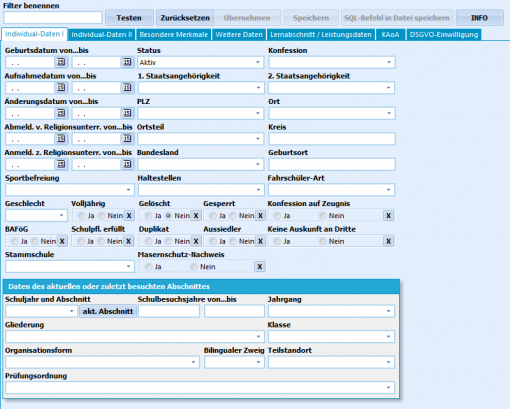Click the Kreis input field
510x409 pixels.
tap(332, 139)
